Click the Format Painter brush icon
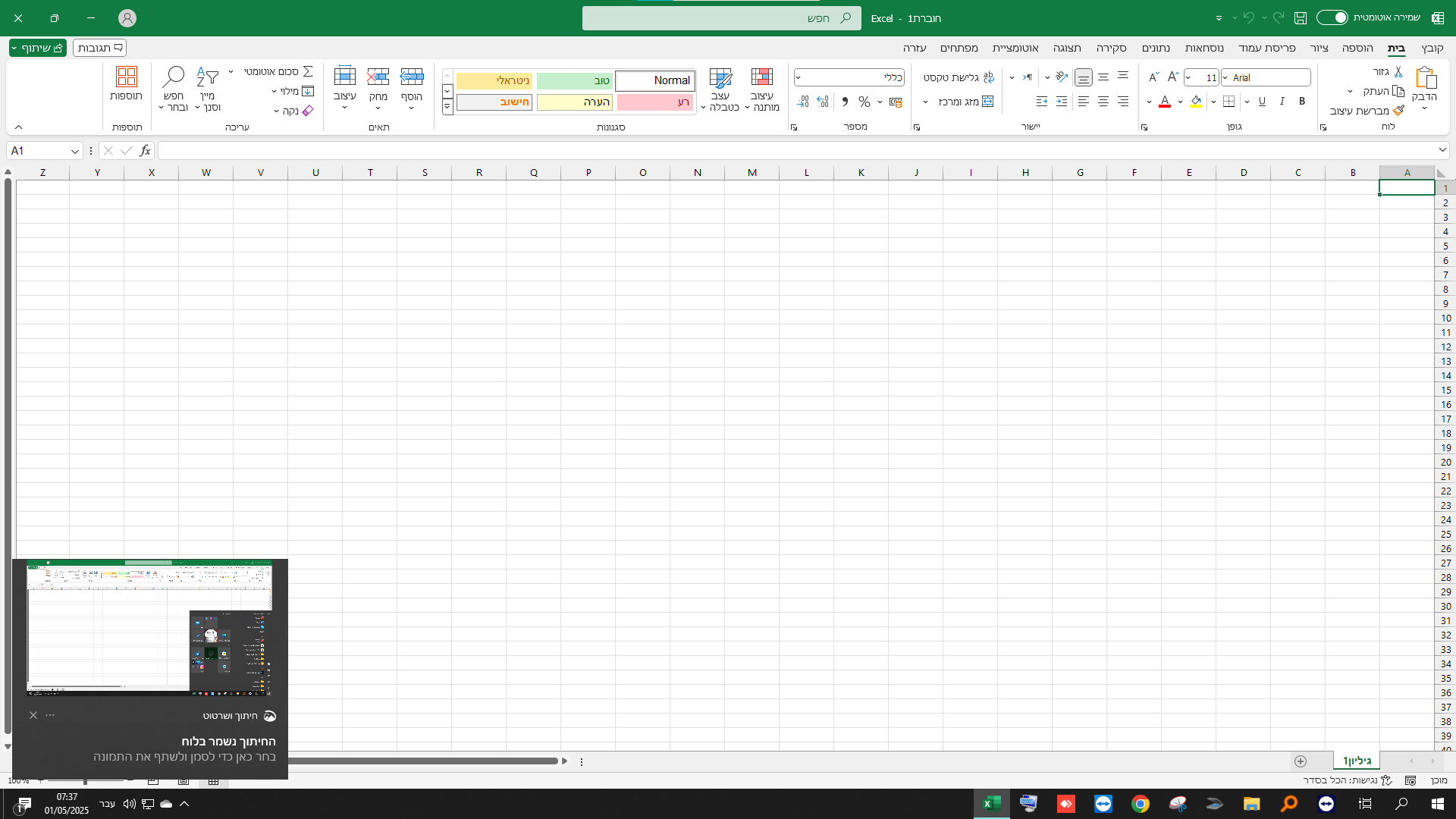The height and width of the screenshot is (819, 1456). tap(1398, 111)
